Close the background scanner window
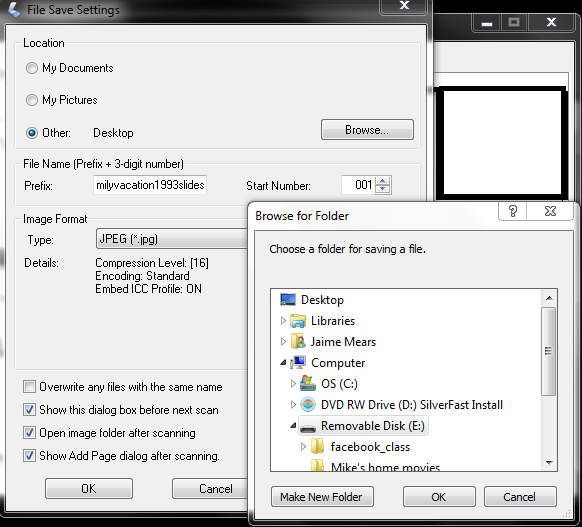Image resolution: width=582 pixels, height=527 pixels. (552, 23)
